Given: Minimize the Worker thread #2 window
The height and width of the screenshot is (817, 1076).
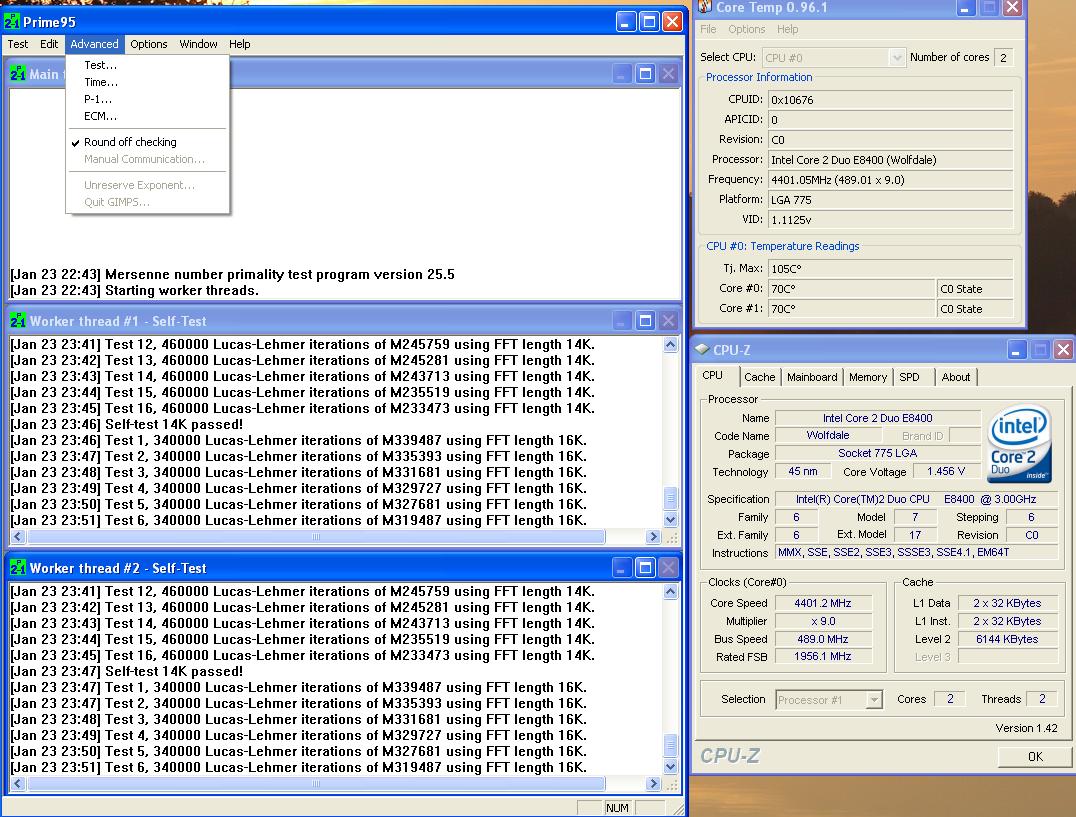Looking at the screenshot, I should pyautogui.click(x=622, y=567).
